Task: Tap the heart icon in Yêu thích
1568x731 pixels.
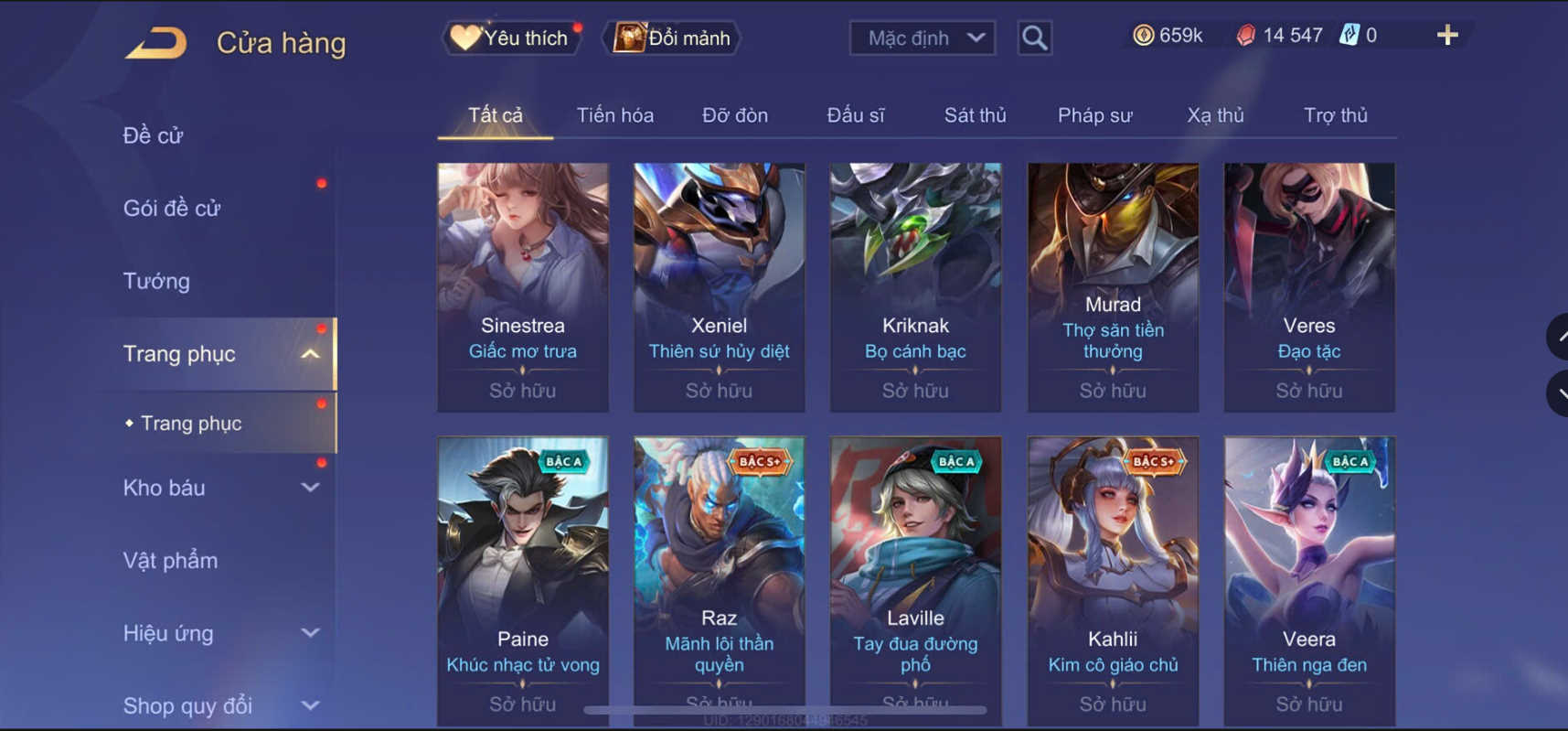Action: coord(465,38)
